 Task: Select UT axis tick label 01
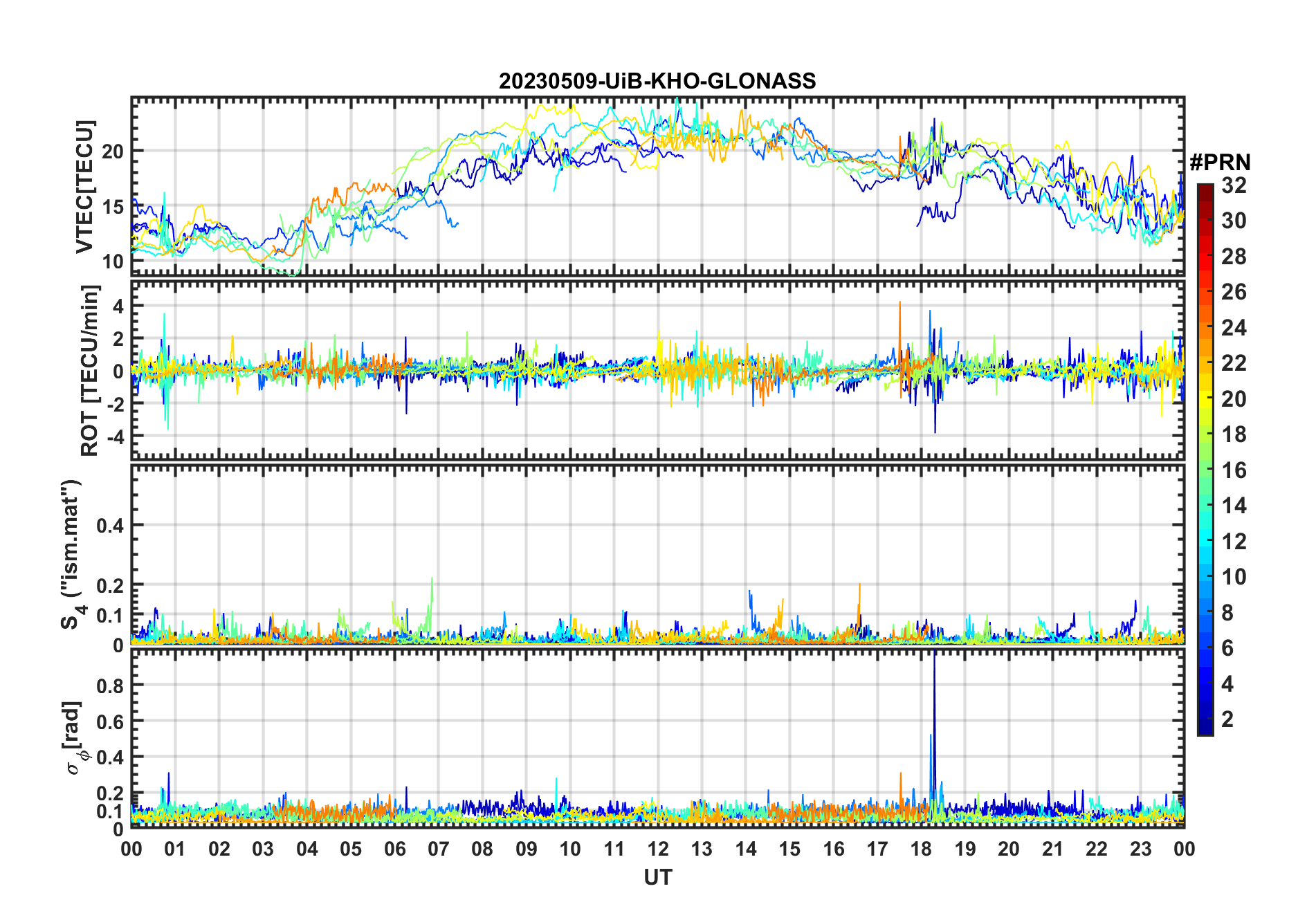(x=175, y=849)
